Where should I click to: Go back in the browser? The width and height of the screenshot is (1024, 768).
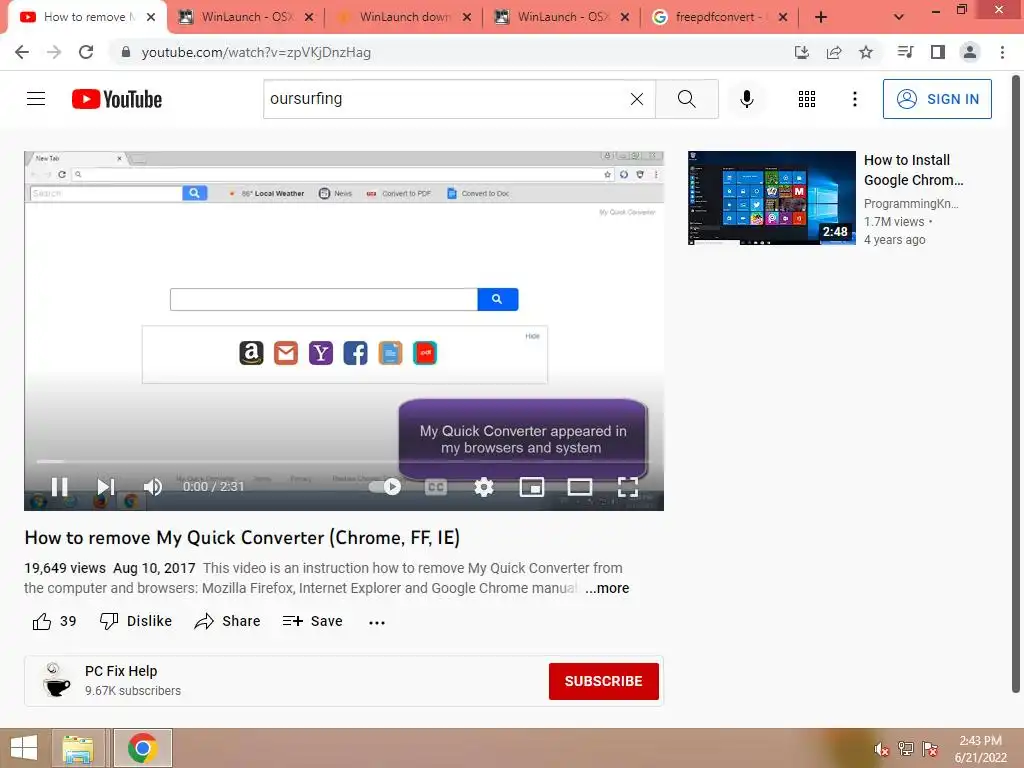click(22, 52)
